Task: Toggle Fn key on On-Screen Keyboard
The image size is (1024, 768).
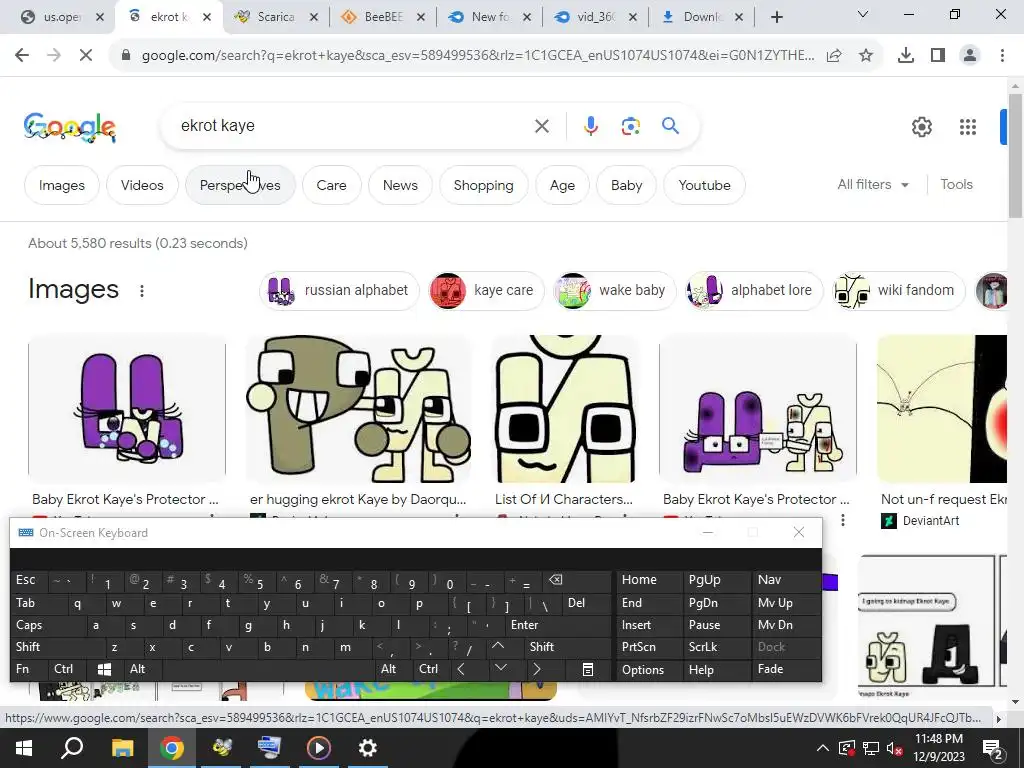Action: coord(29,669)
